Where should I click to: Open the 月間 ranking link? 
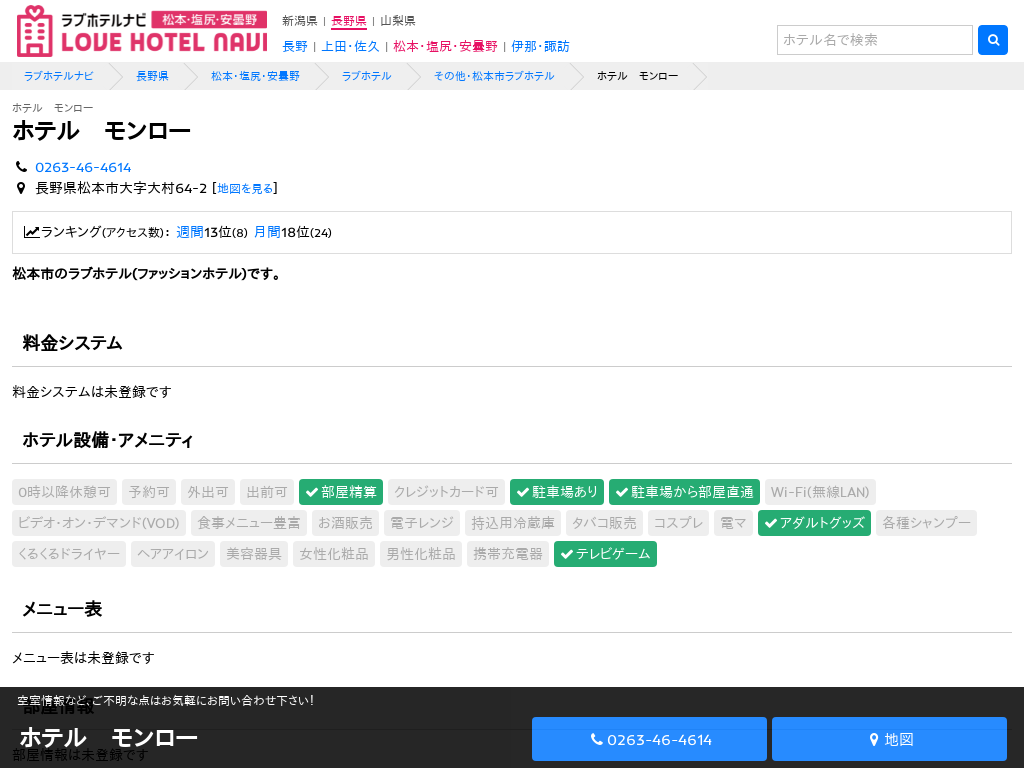click(x=266, y=232)
